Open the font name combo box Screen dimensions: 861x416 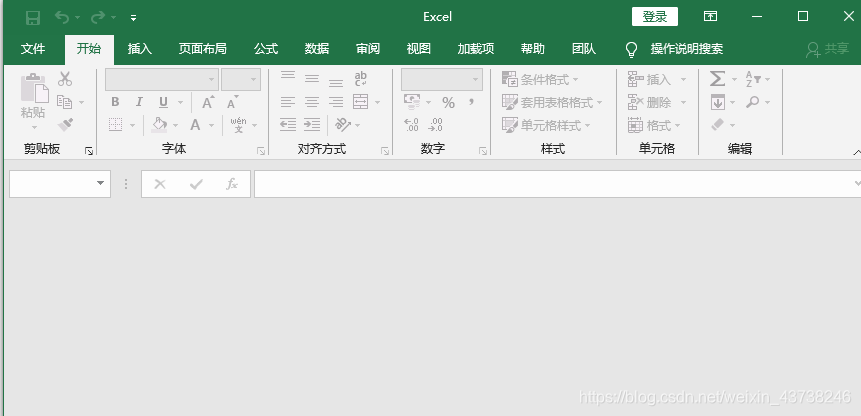click(162, 80)
